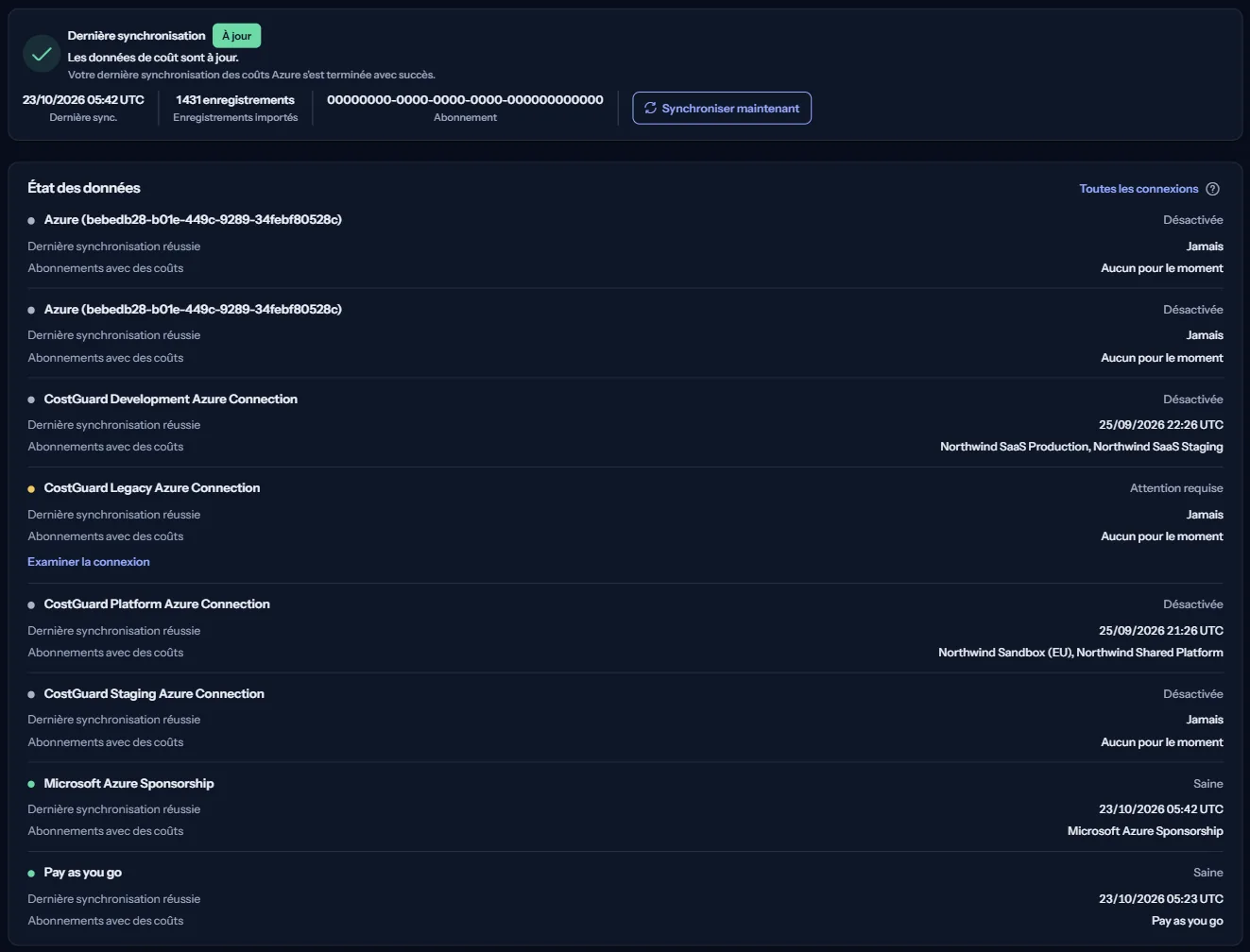Open the Toutes les connexions link
Screen dimensions: 1250x952
(1139, 189)
